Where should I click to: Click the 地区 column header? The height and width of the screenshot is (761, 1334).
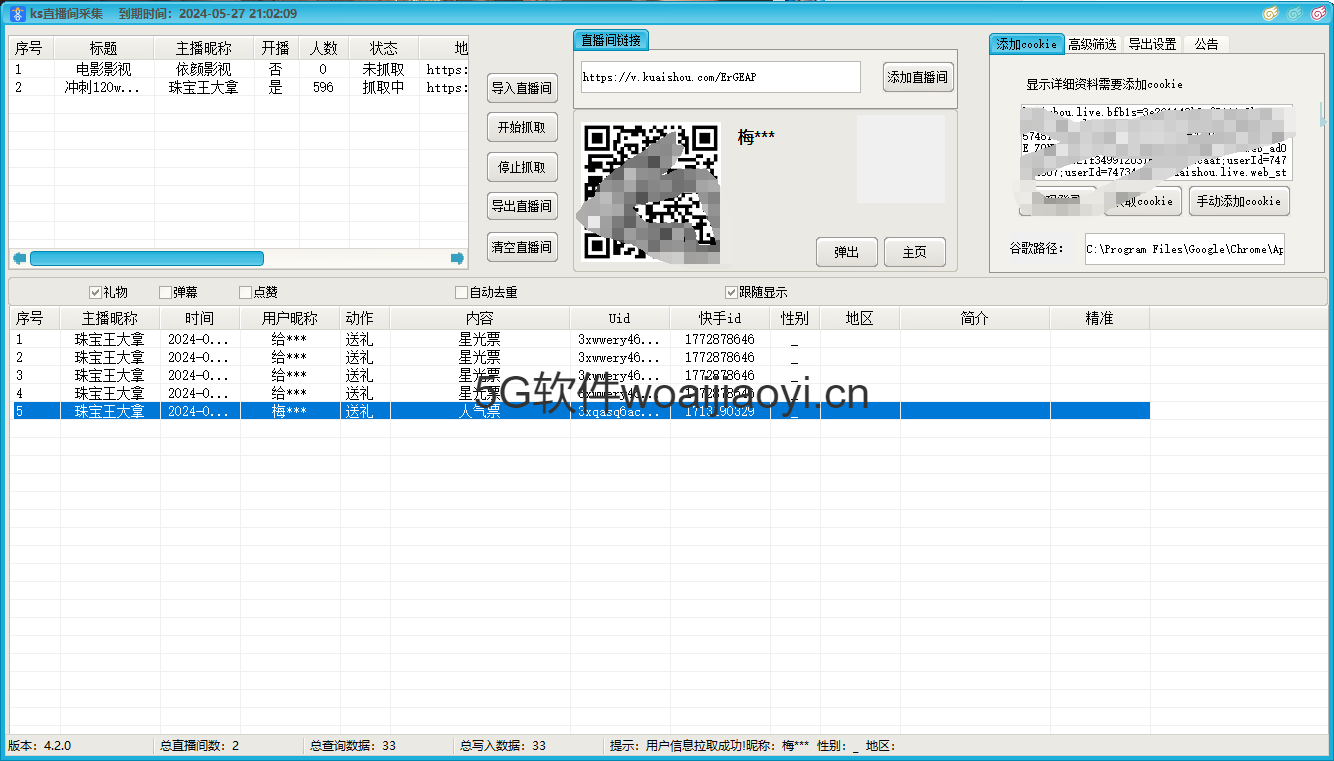coord(860,318)
